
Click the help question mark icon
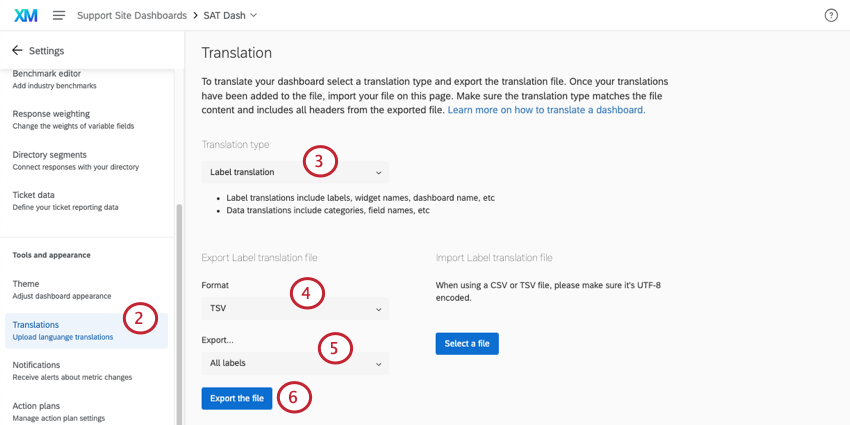point(831,15)
